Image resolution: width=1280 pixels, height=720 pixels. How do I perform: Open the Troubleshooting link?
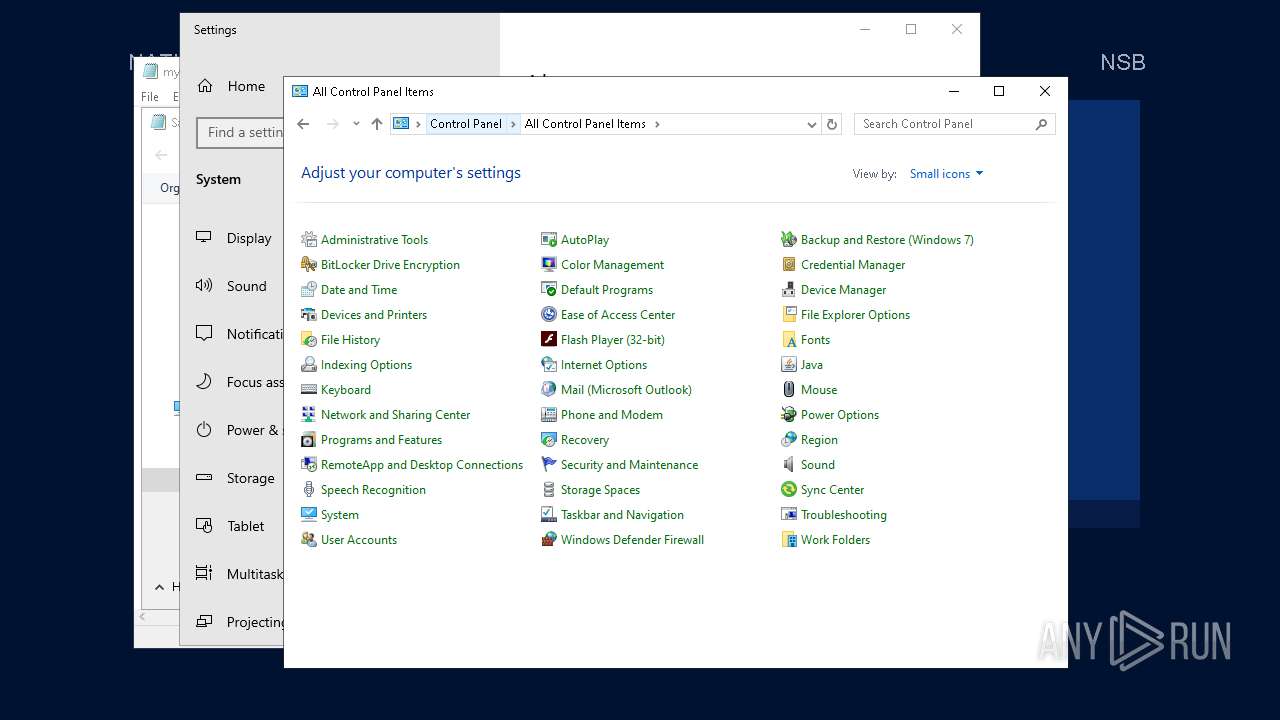point(843,515)
